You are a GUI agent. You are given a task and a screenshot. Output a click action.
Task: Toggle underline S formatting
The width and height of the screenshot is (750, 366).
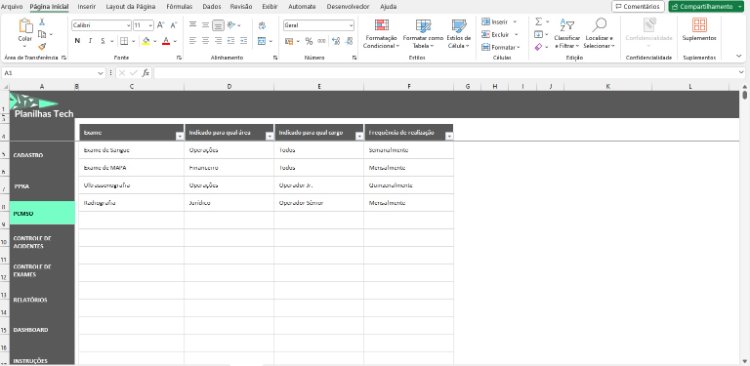click(103, 41)
